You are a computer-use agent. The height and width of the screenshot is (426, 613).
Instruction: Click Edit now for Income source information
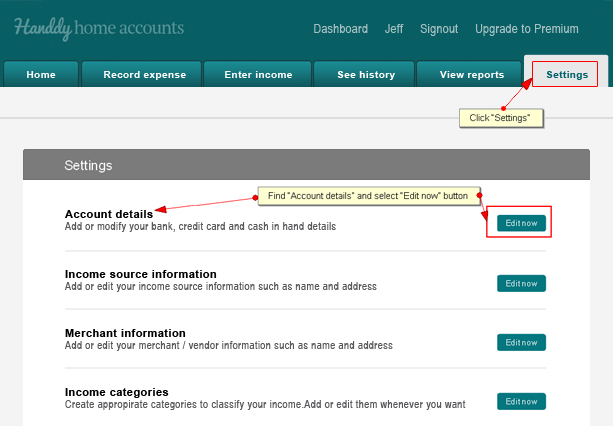pyautogui.click(x=522, y=283)
